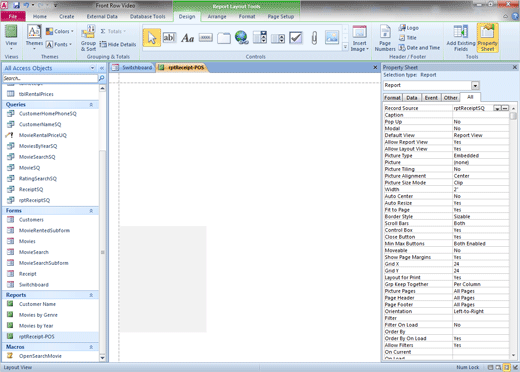This screenshot has width=520, height=372.
Task: Select the Text Box control tool
Action: coord(169,38)
